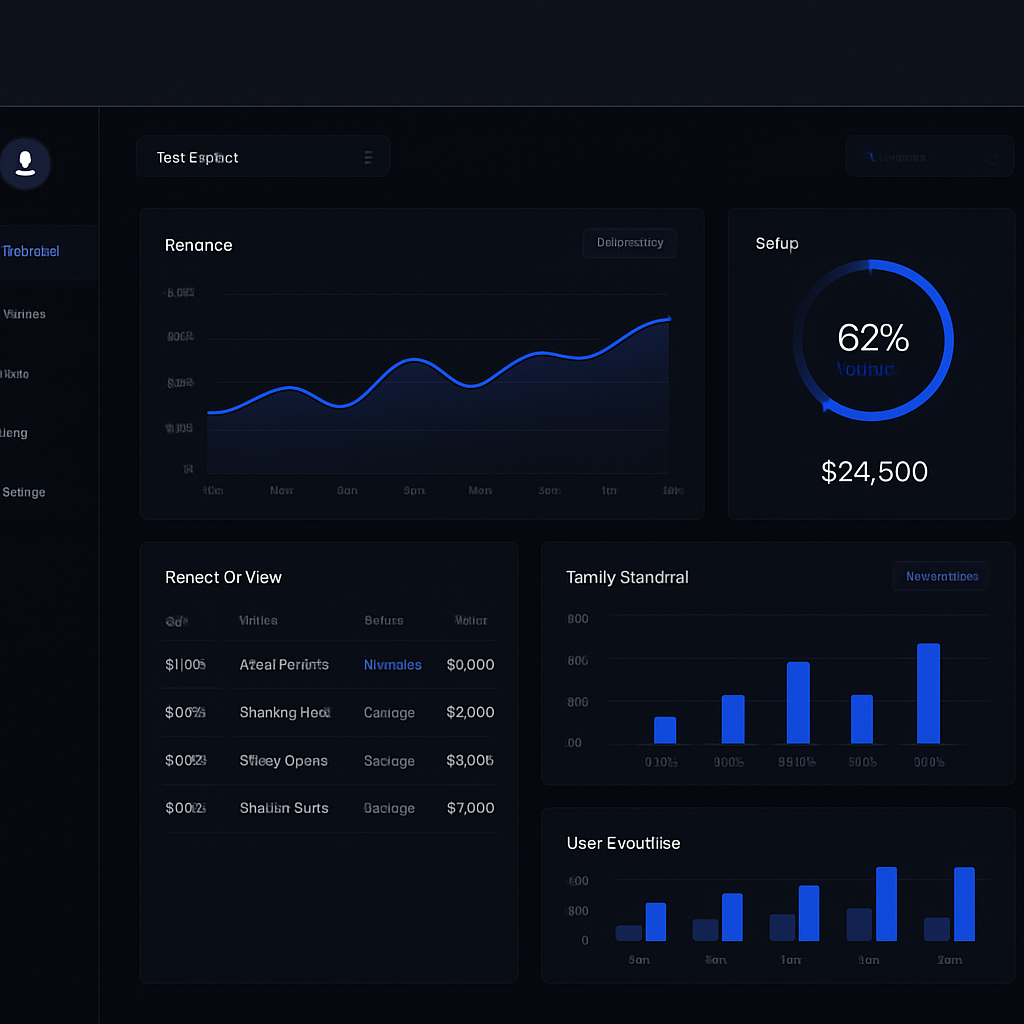Open the menu icon in Test Espfact box
This screenshot has height=1024, width=1024.
tap(368, 157)
